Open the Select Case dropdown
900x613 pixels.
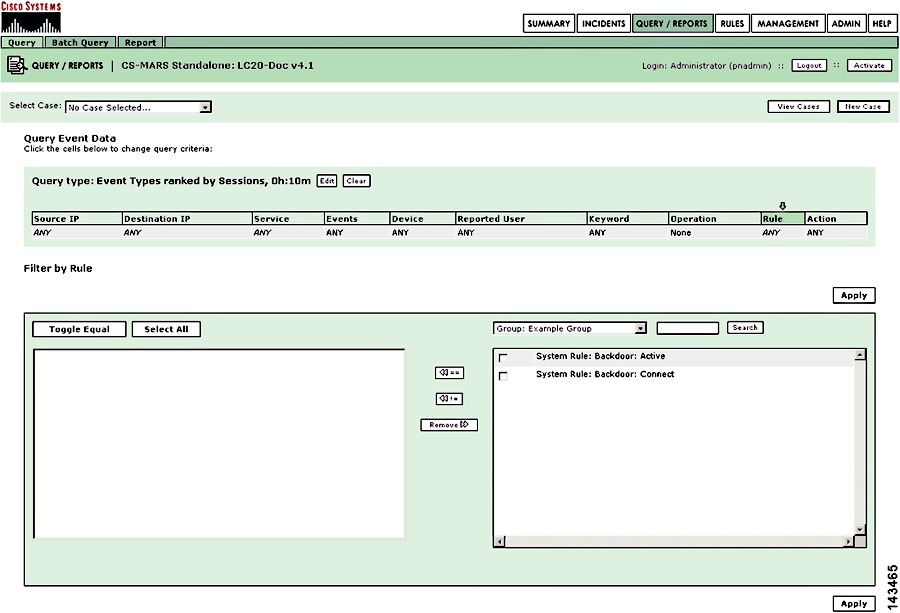pyautogui.click(x=138, y=107)
